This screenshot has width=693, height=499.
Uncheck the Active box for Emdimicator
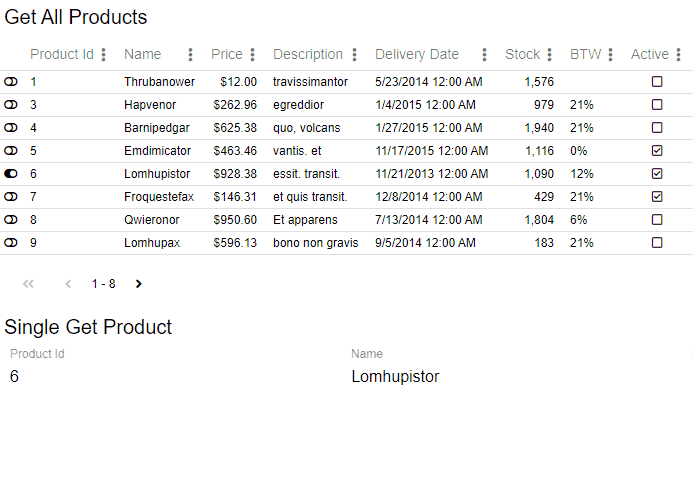click(657, 151)
